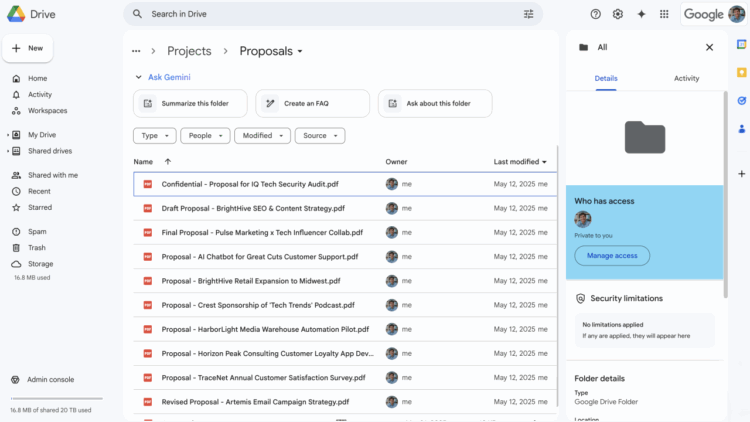This screenshot has height=422, width=750.
Task: Open the Admin console
Action: [50, 379]
